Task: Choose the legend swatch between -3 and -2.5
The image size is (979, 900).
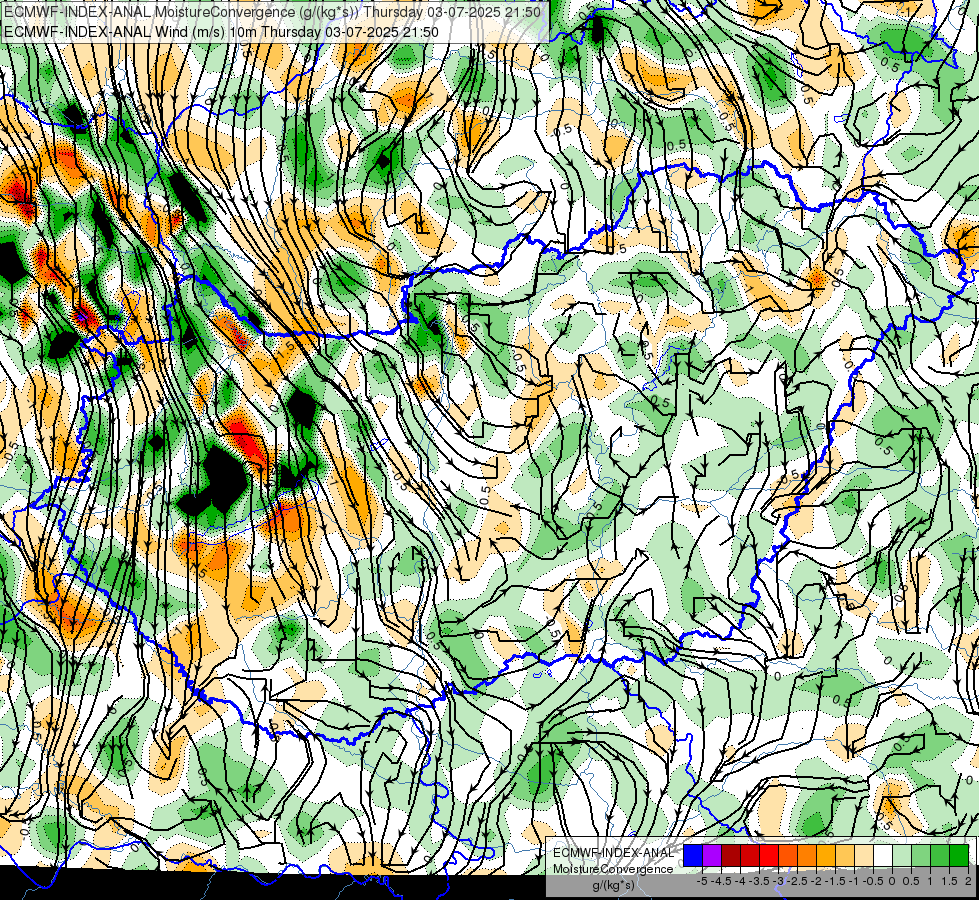Action: point(788,855)
